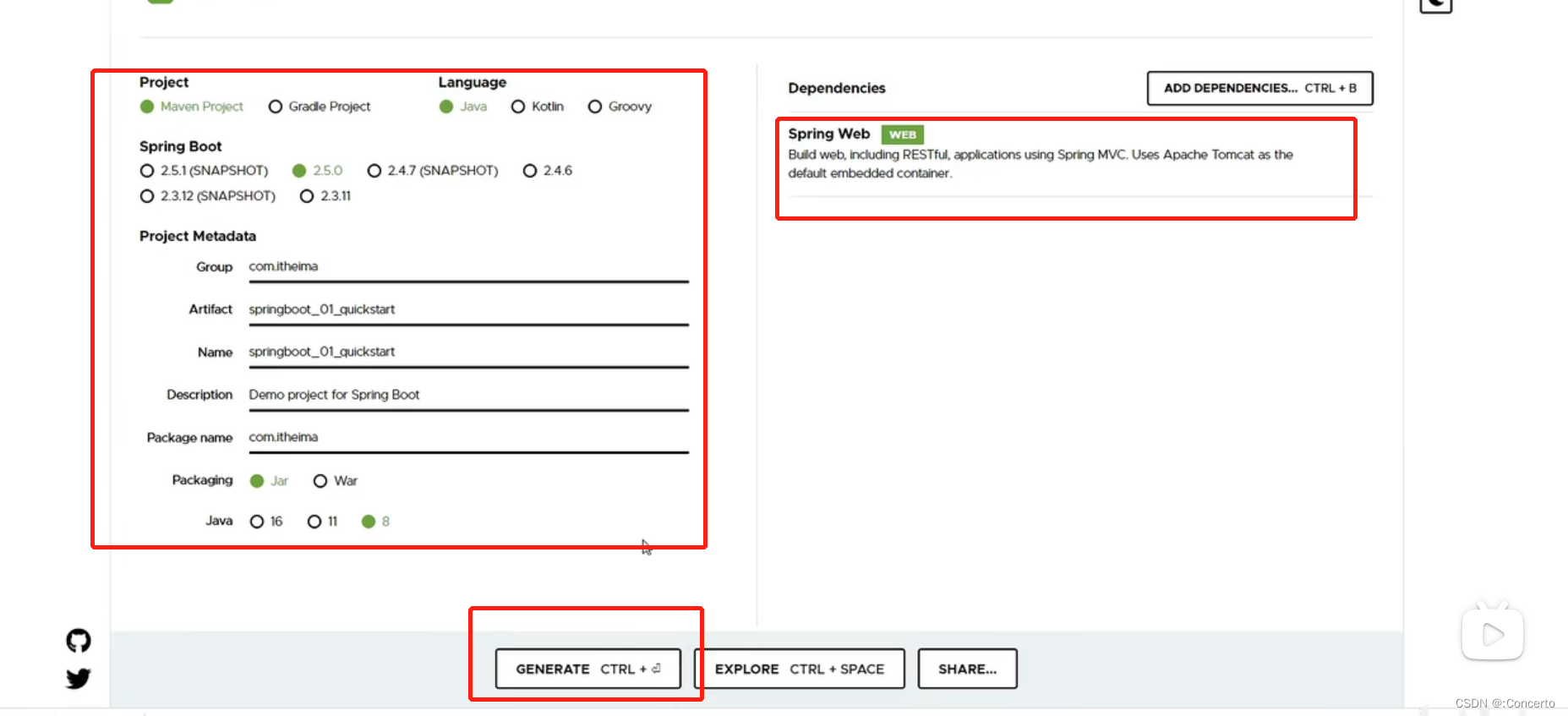The width and height of the screenshot is (1568, 716).
Task: Click the green WEB tag badge
Action: (x=903, y=134)
